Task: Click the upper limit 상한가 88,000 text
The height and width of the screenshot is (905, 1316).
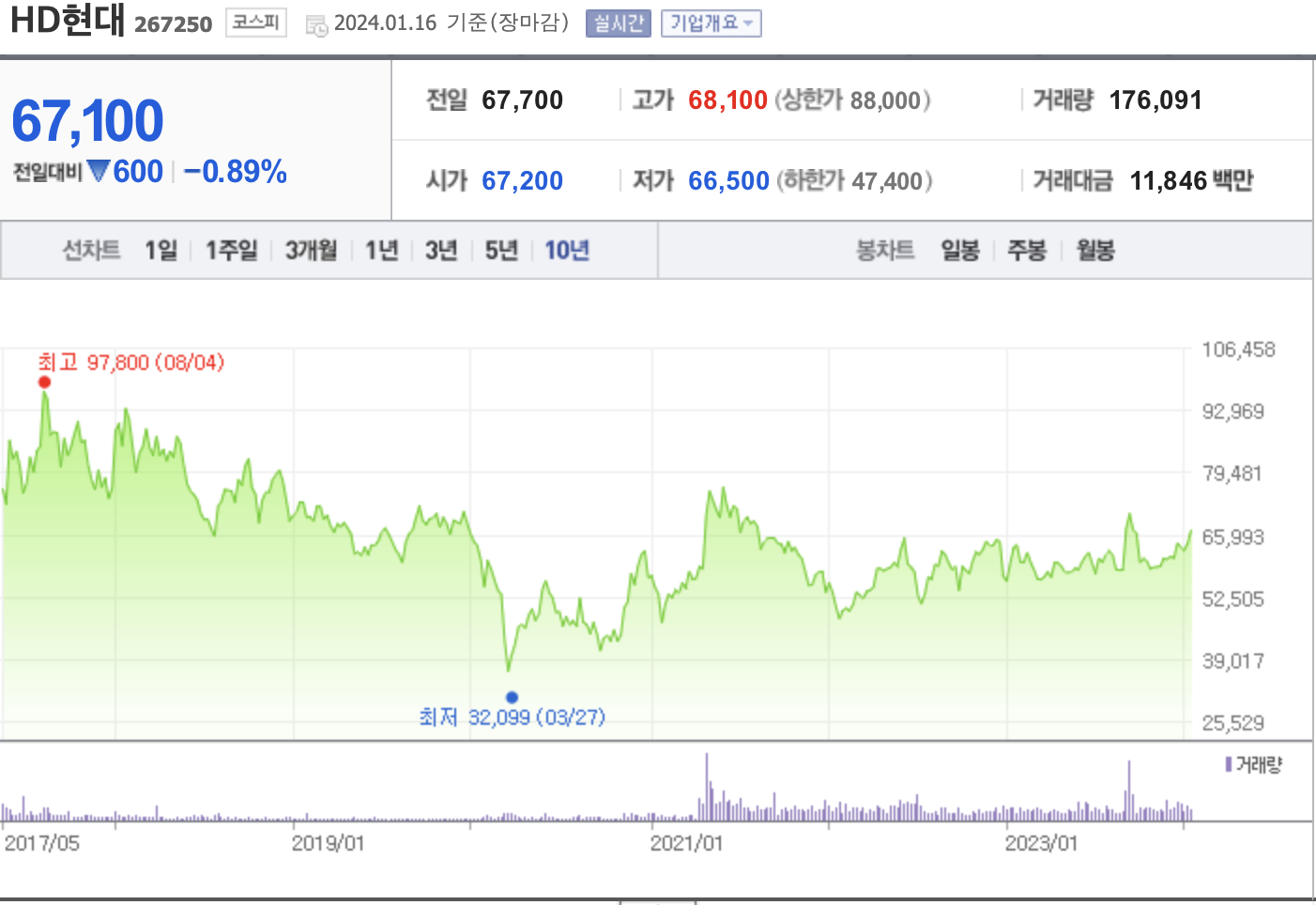Action: tap(852, 100)
